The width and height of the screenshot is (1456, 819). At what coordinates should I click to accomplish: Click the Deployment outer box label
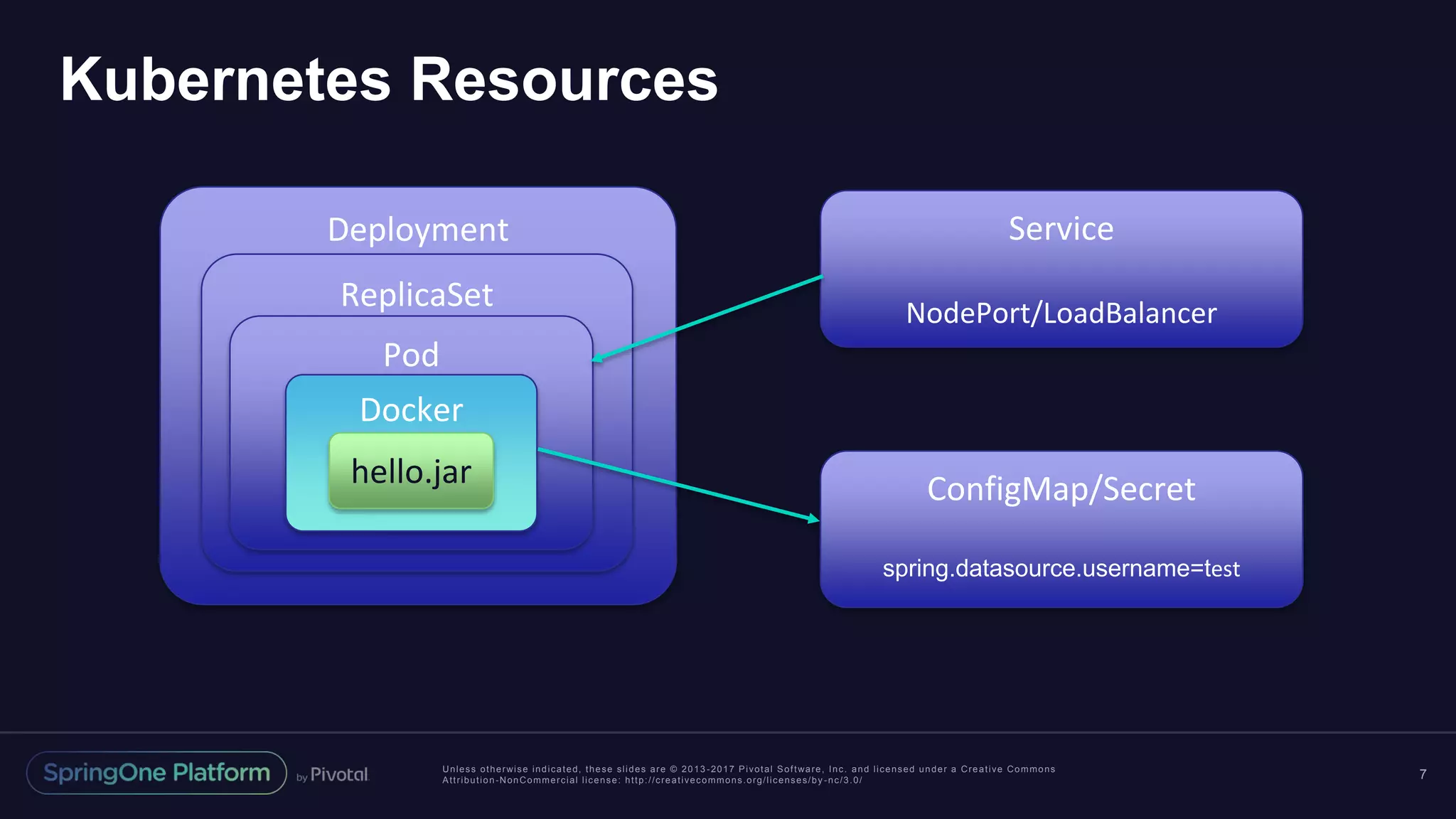[x=418, y=230]
